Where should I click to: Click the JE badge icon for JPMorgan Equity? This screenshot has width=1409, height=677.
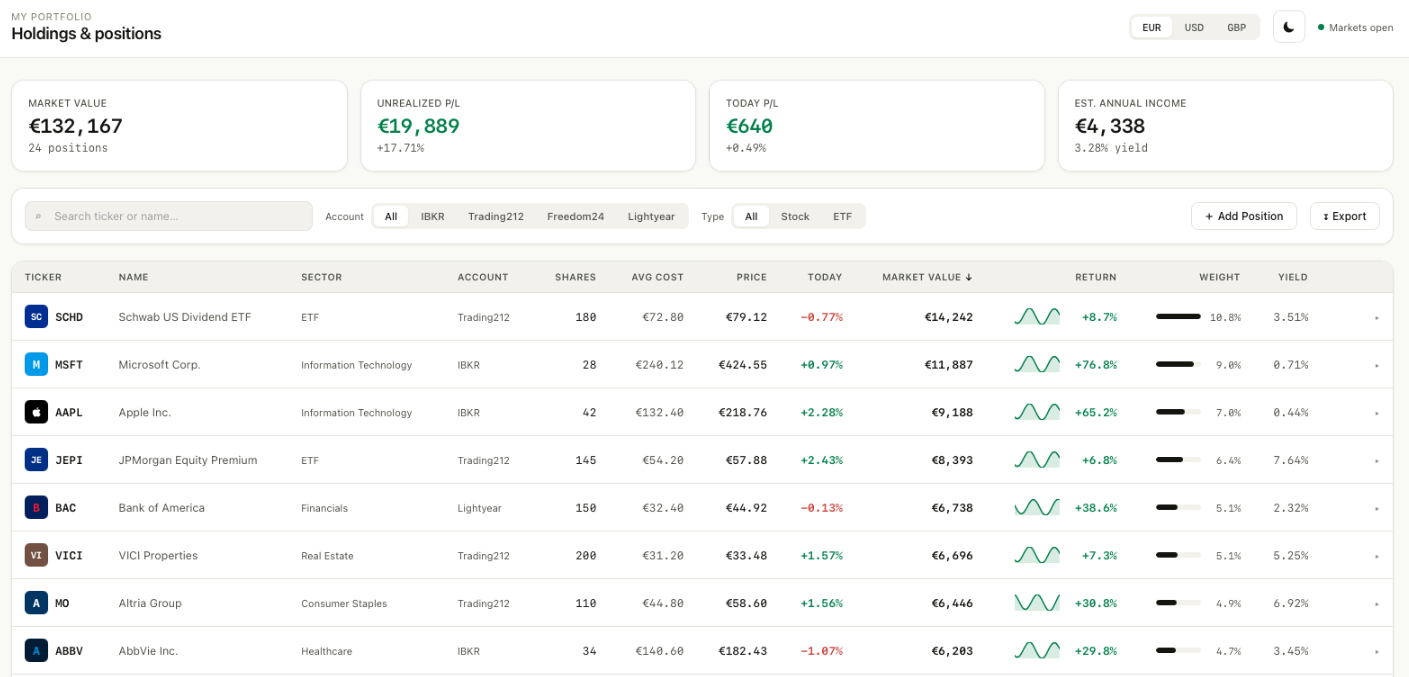click(34, 459)
